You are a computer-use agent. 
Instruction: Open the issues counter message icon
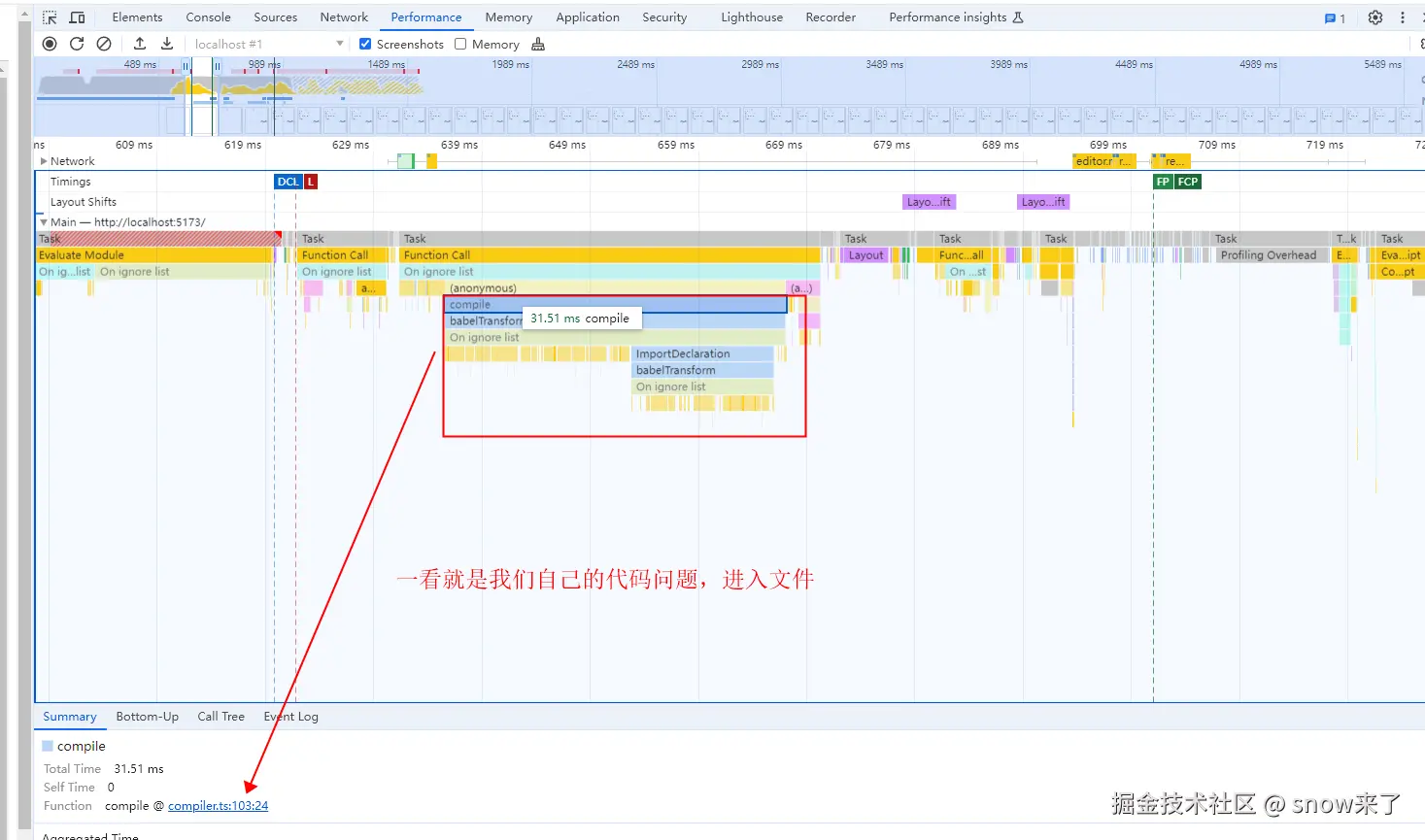click(1335, 17)
